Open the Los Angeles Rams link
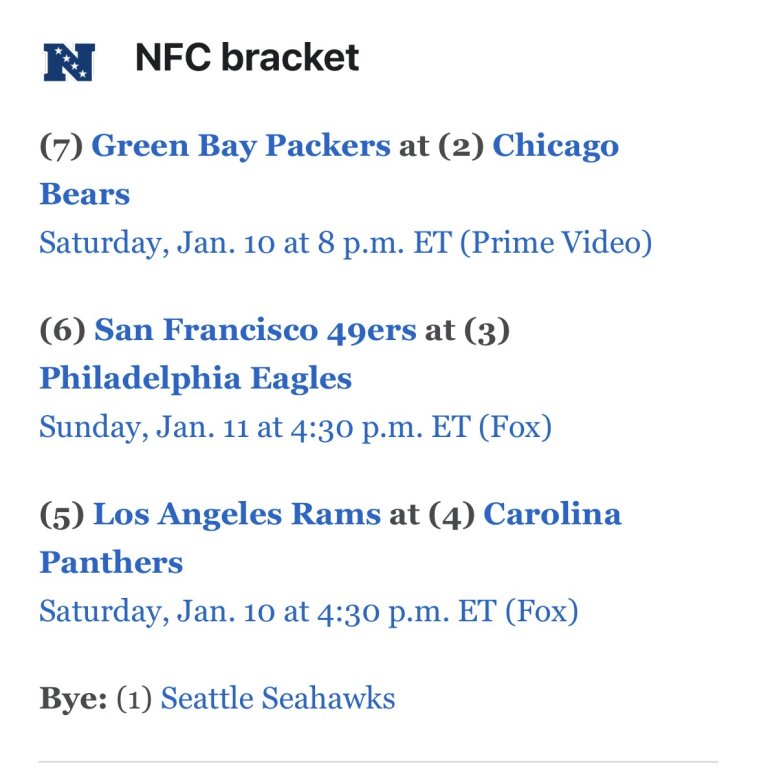Viewport: 757px width, 768px height. pos(237,514)
